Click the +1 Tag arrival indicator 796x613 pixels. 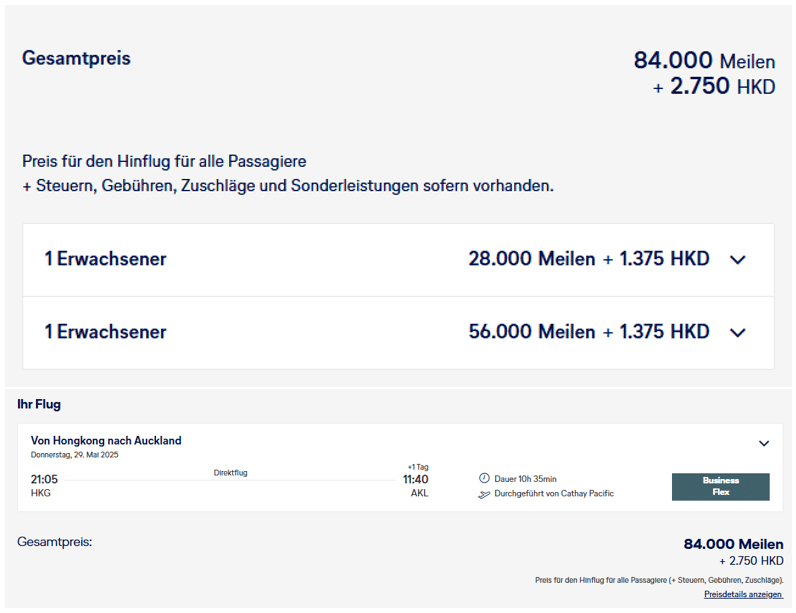[417, 467]
